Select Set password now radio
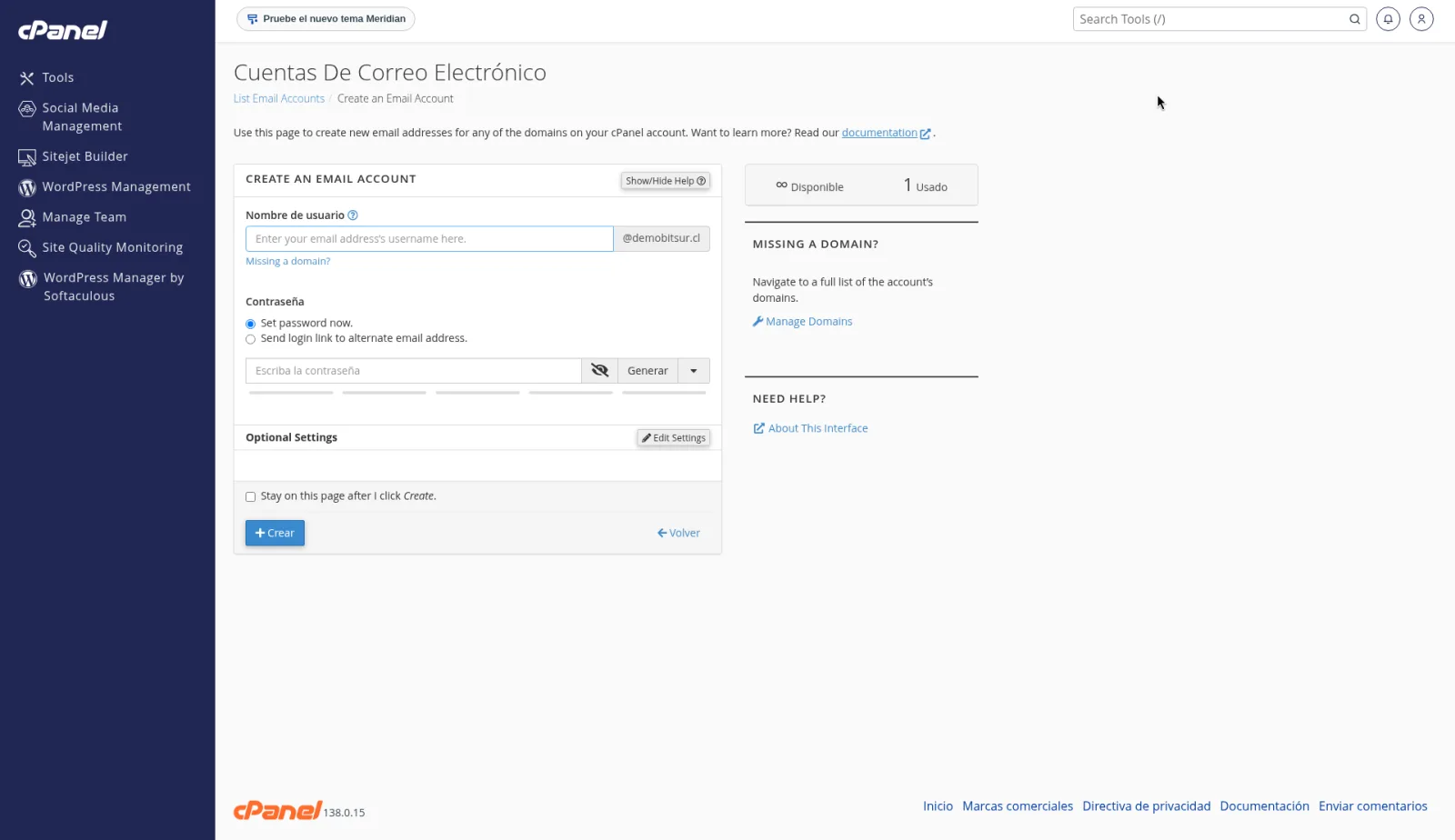 point(250,325)
